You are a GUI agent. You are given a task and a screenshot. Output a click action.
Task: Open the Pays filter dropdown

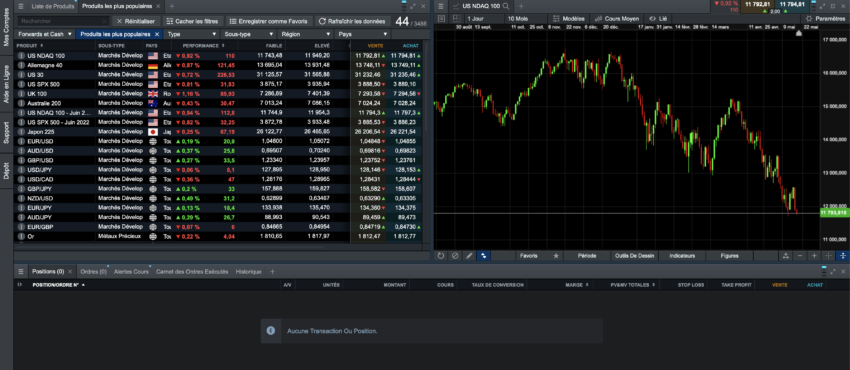click(362, 34)
